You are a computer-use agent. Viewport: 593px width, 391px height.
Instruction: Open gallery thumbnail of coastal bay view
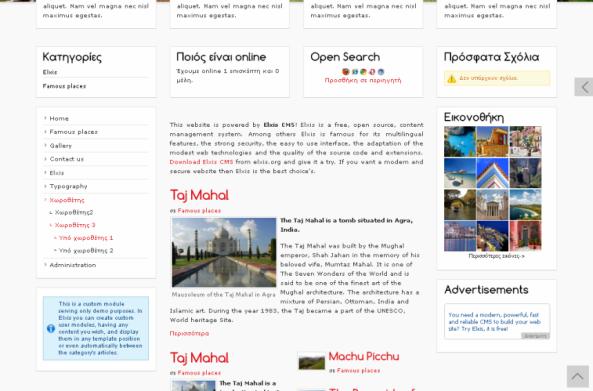click(x=525, y=205)
